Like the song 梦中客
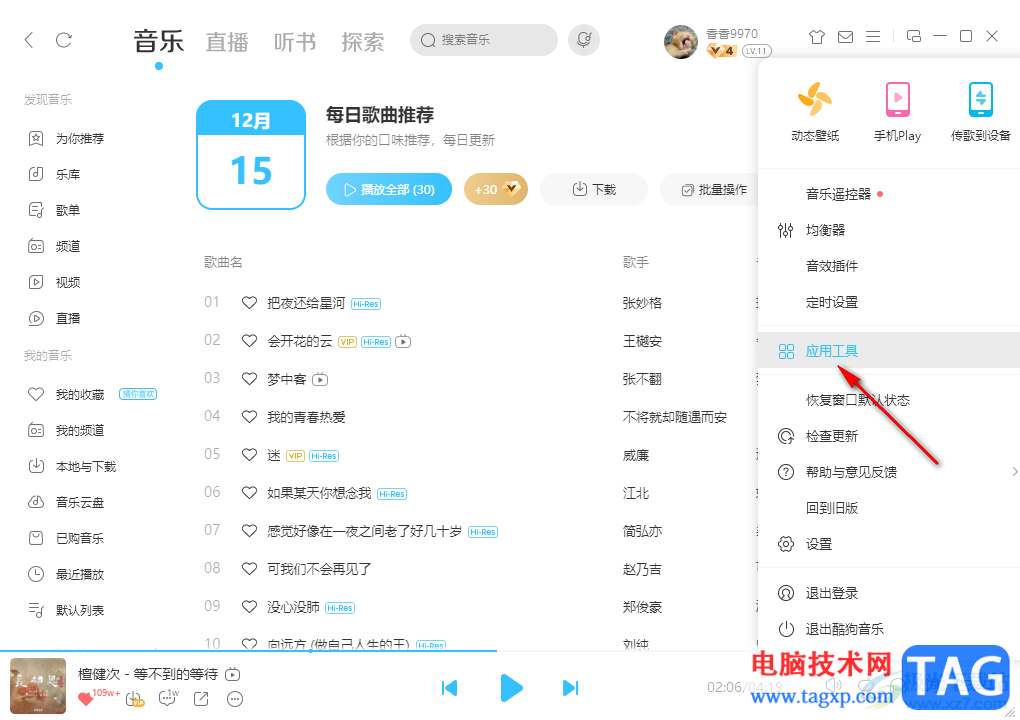 coord(249,379)
